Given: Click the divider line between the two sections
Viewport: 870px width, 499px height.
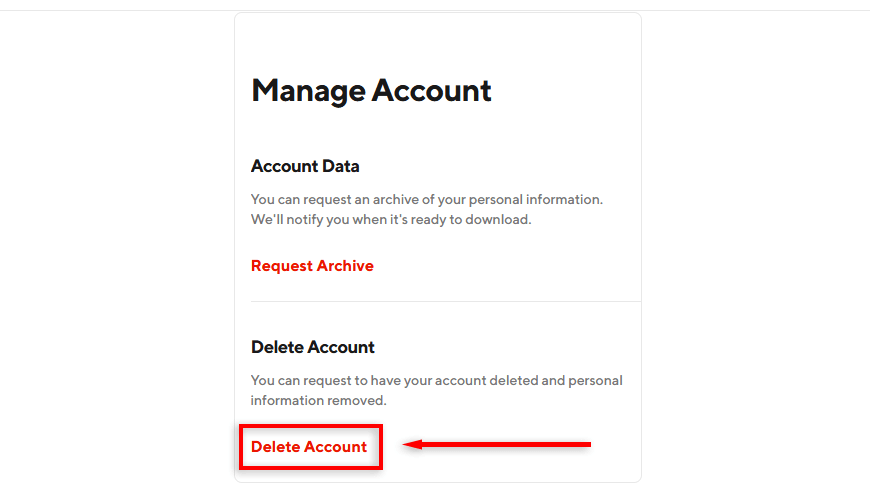Looking at the screenshot, I should click(445, 301).
